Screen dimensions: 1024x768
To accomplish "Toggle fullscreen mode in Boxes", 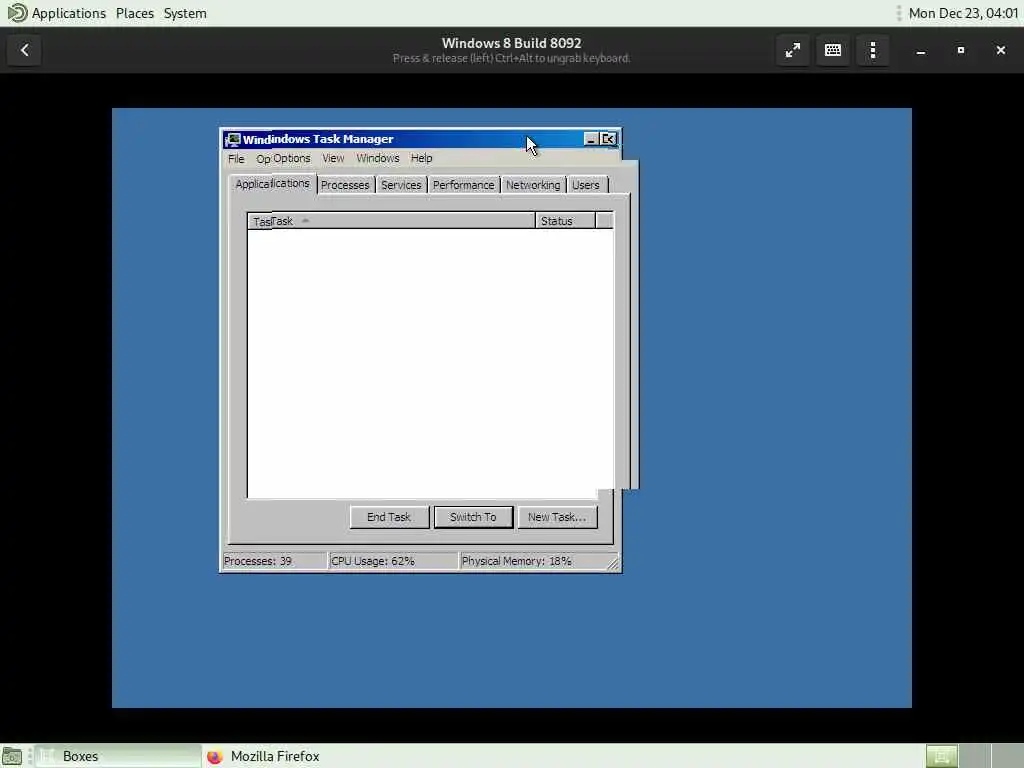I will pyautogui.click(x=793, y=50).
